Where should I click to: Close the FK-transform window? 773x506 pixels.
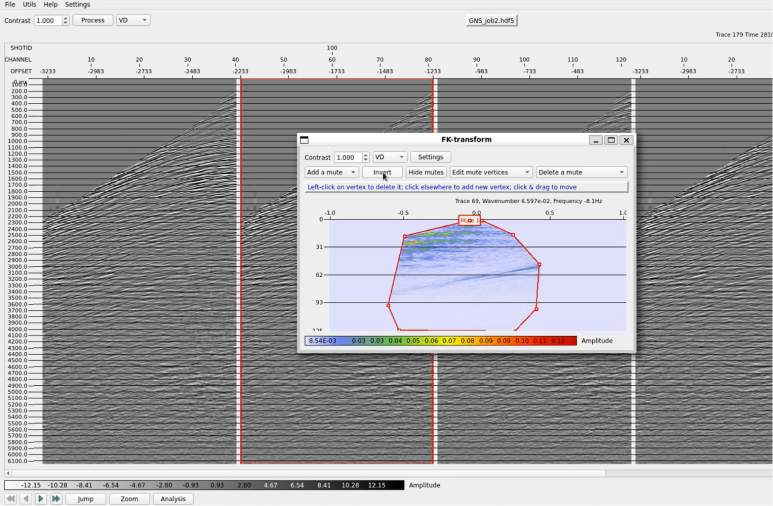626,140
